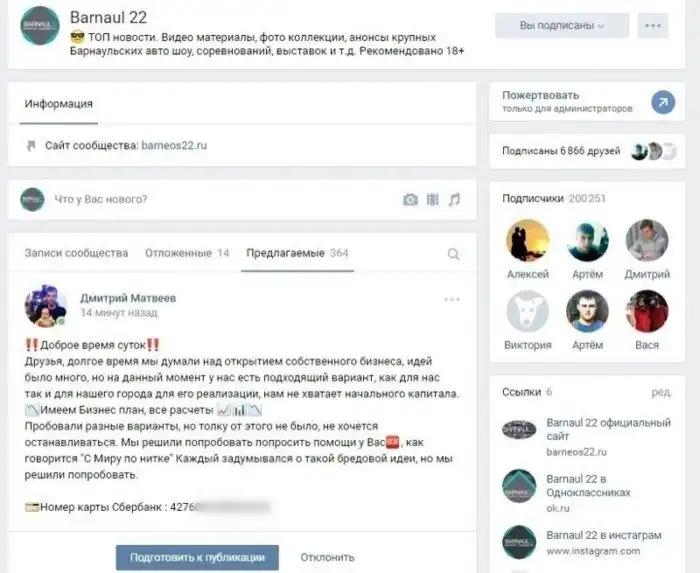Edit links via the 'ред.' link

[x=661, y=392]
